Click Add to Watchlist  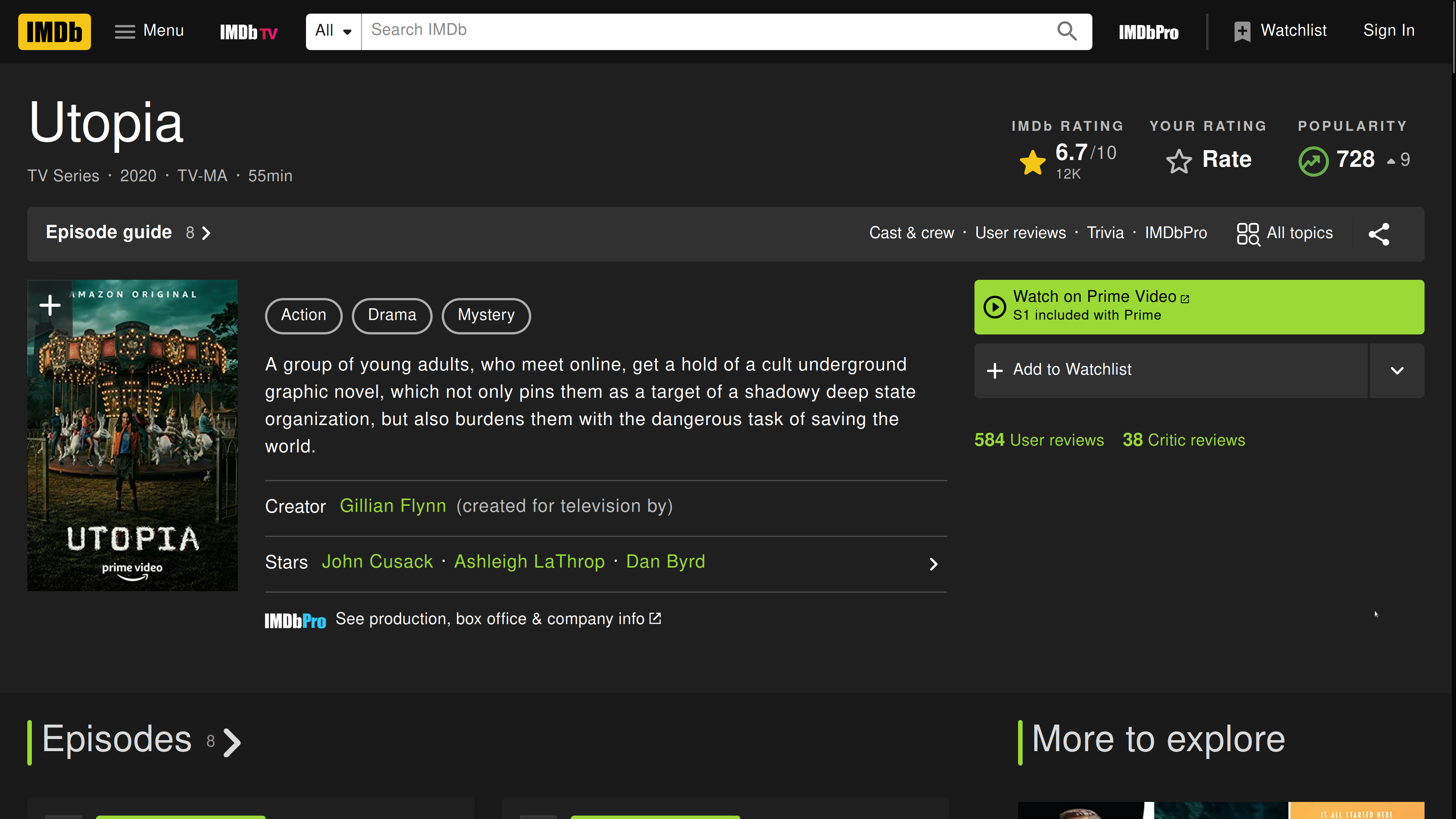point(1170,370)
